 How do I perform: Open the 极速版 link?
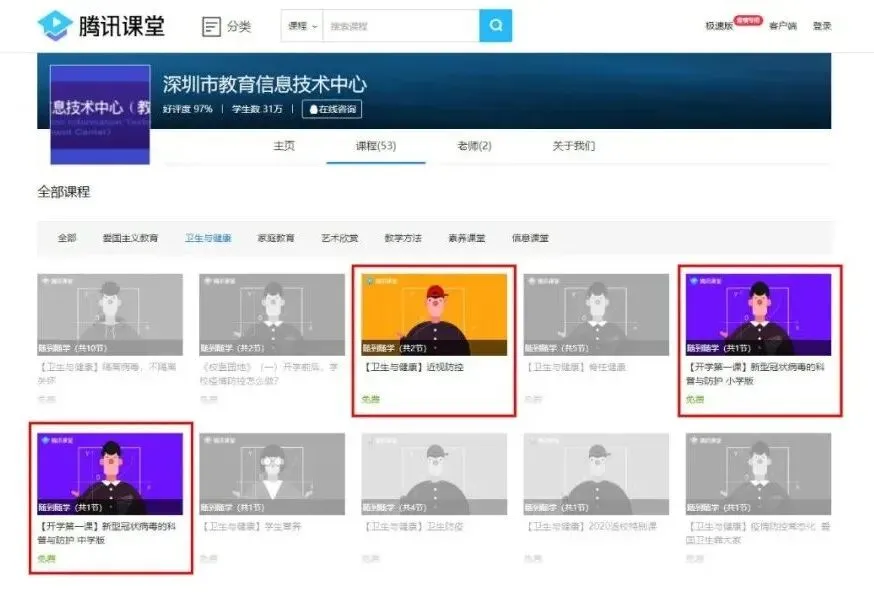point(718,26)
